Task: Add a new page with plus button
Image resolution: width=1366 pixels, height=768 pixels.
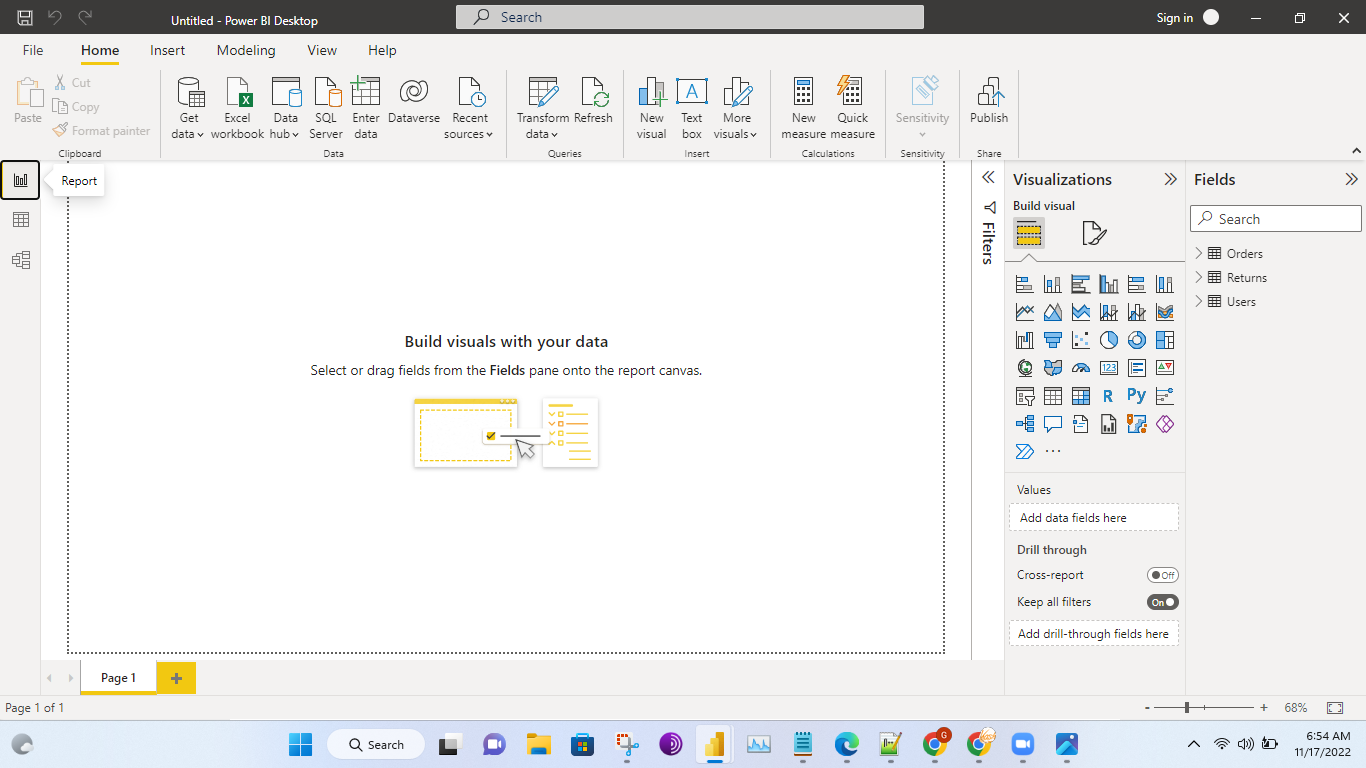Action: coord(176,678)
